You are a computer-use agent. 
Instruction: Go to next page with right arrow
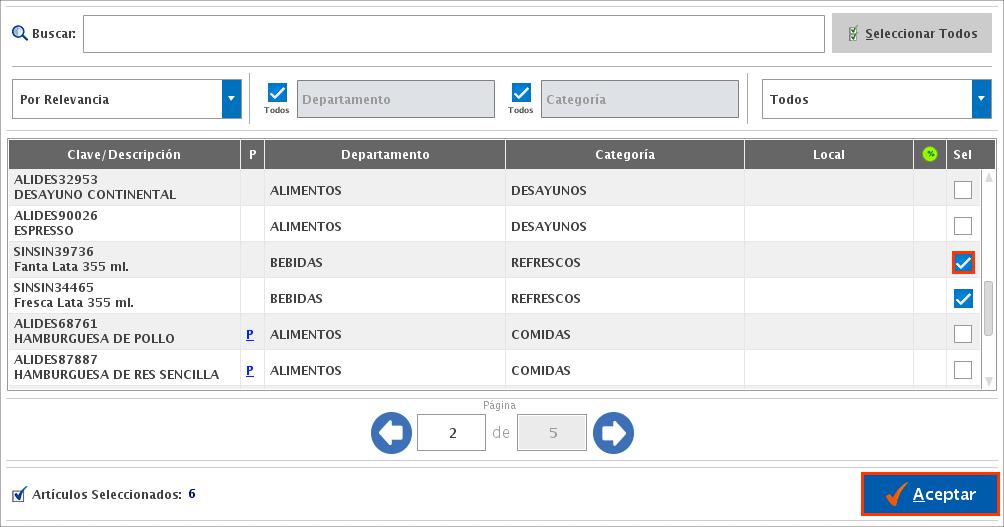[x=613, y=433]
